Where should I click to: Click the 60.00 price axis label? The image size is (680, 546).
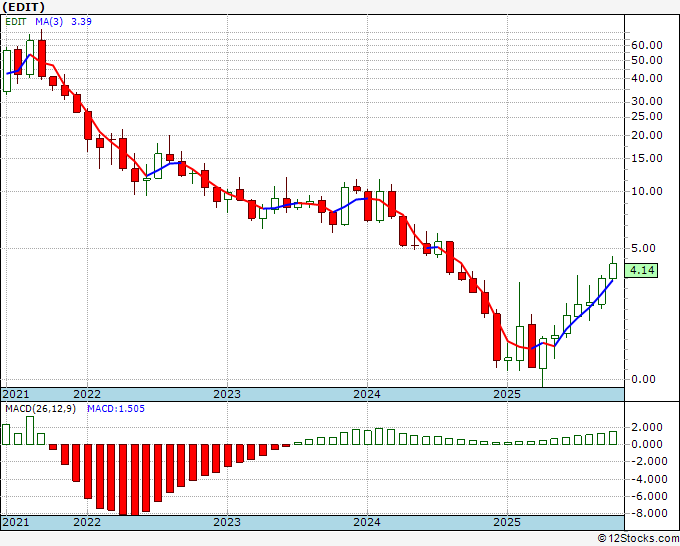(x=647, y=45)
